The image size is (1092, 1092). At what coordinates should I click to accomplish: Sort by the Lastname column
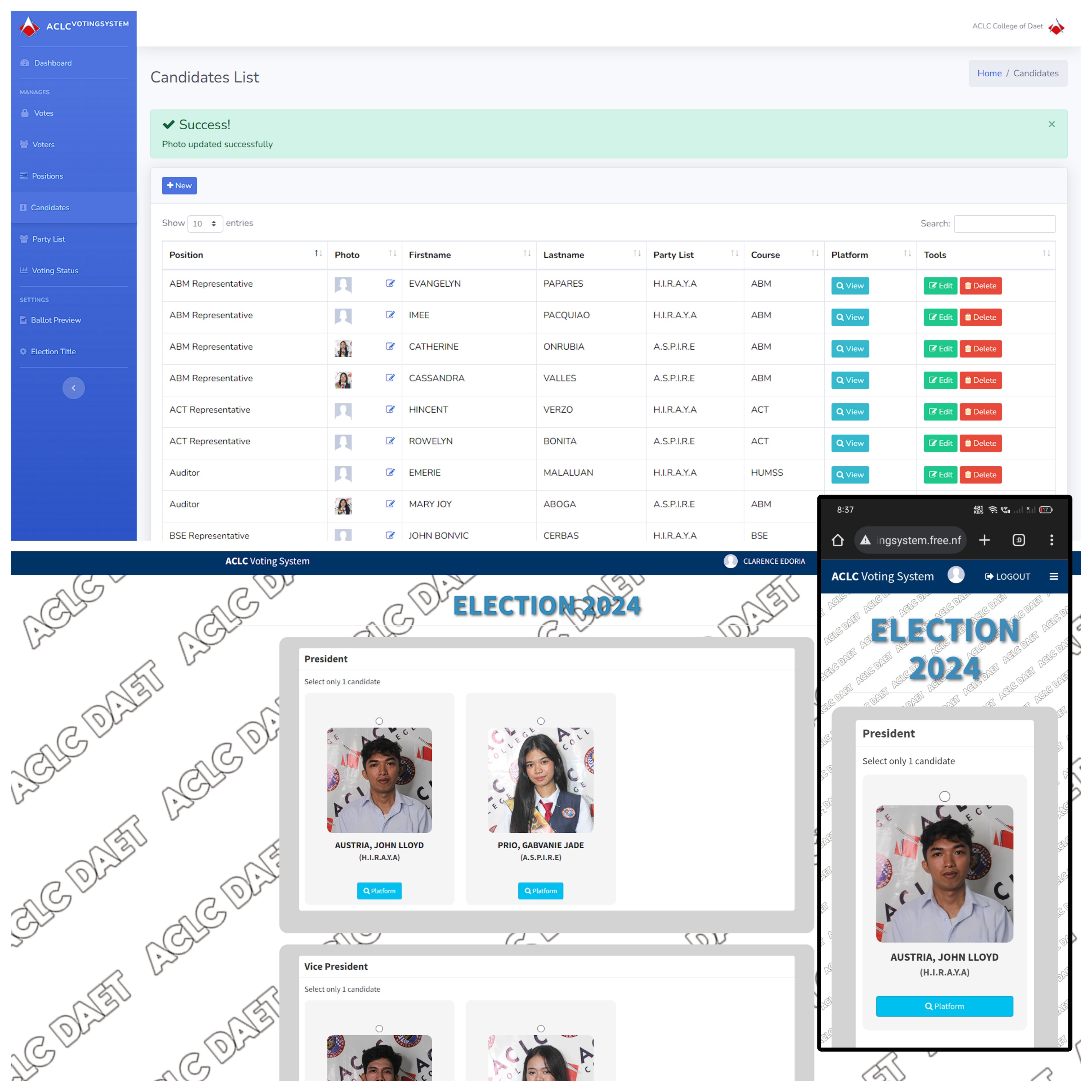591,255
